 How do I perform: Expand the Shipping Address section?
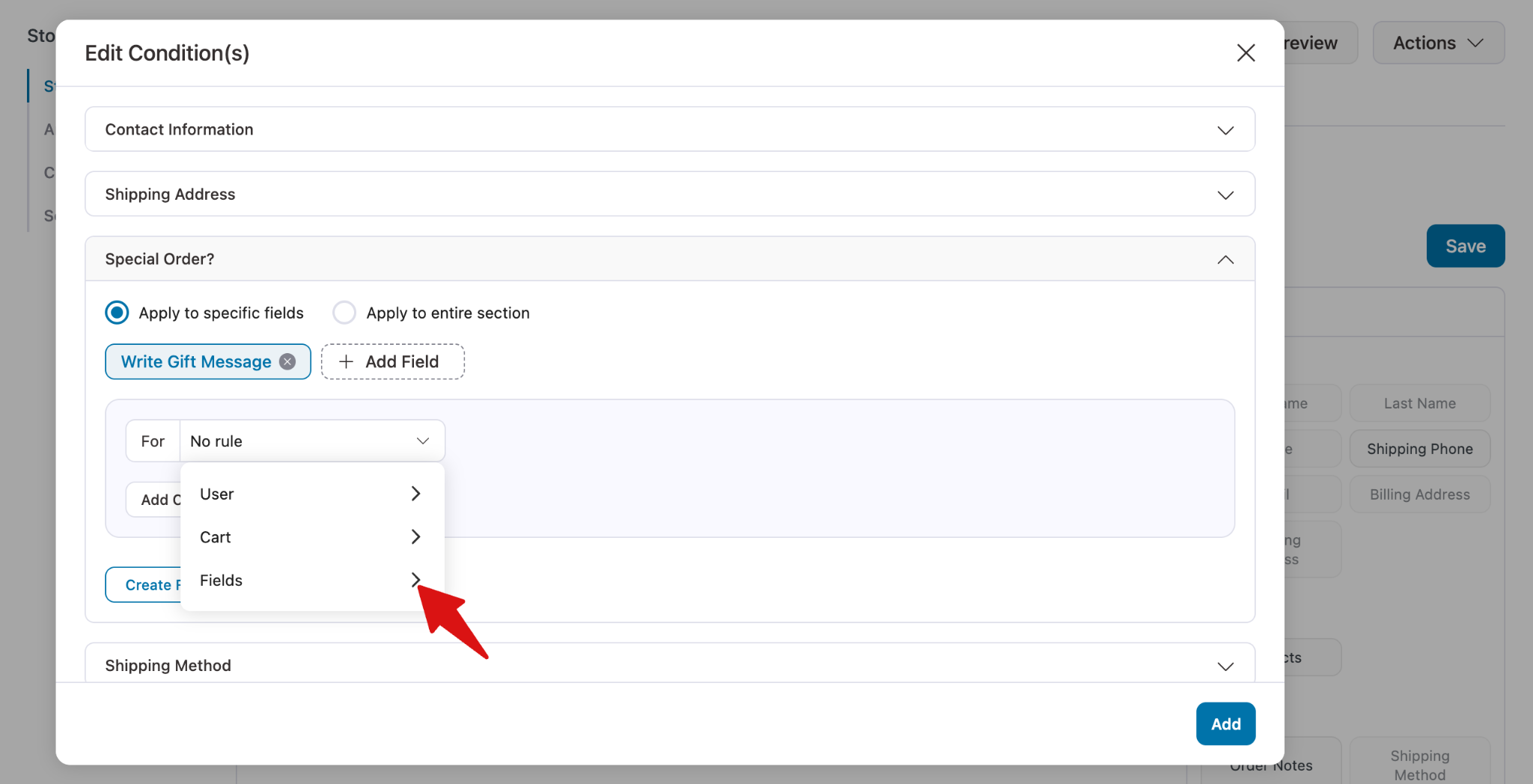(x=669, y=195)
